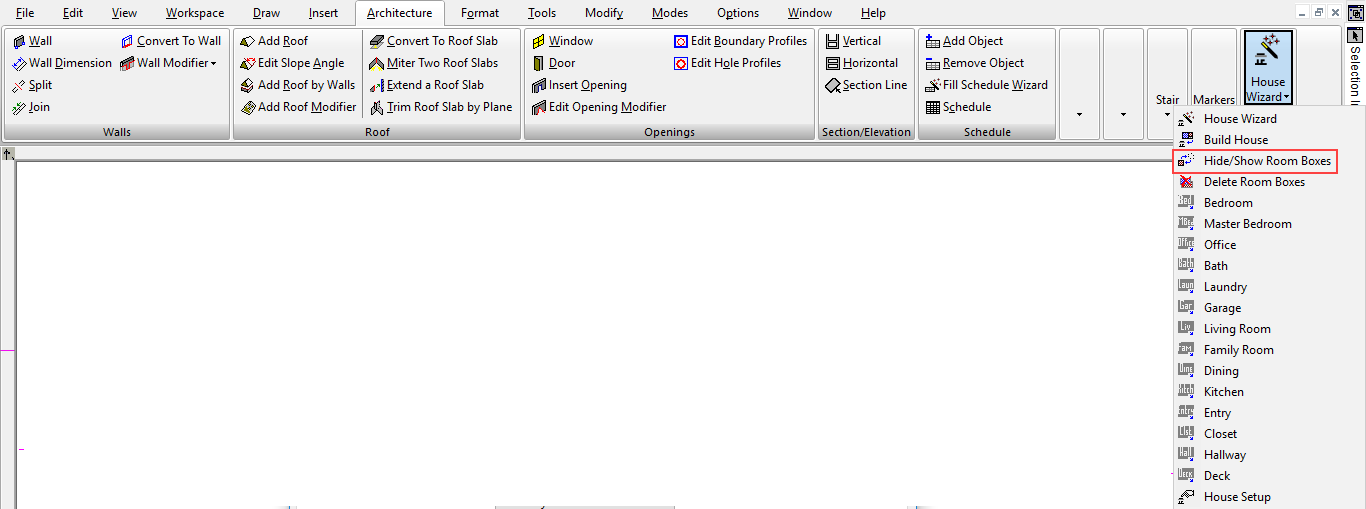The image size is (1366, 509).
Task: Select Convert To Roof Slab
Action: [434, 41]
